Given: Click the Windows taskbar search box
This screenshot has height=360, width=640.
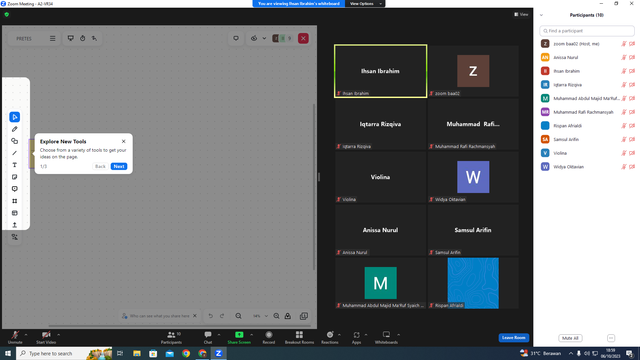Looking at the screenshot, I should [64, 353].
